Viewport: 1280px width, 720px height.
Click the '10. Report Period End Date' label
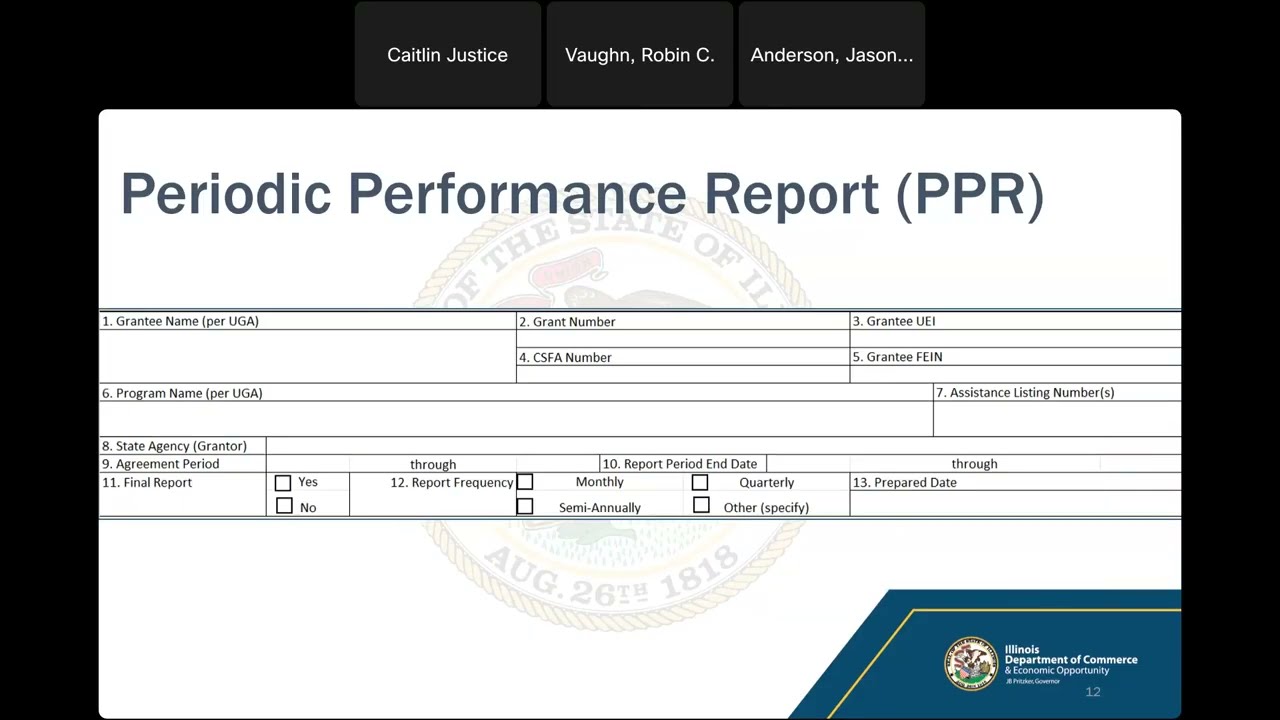(679, 464)
